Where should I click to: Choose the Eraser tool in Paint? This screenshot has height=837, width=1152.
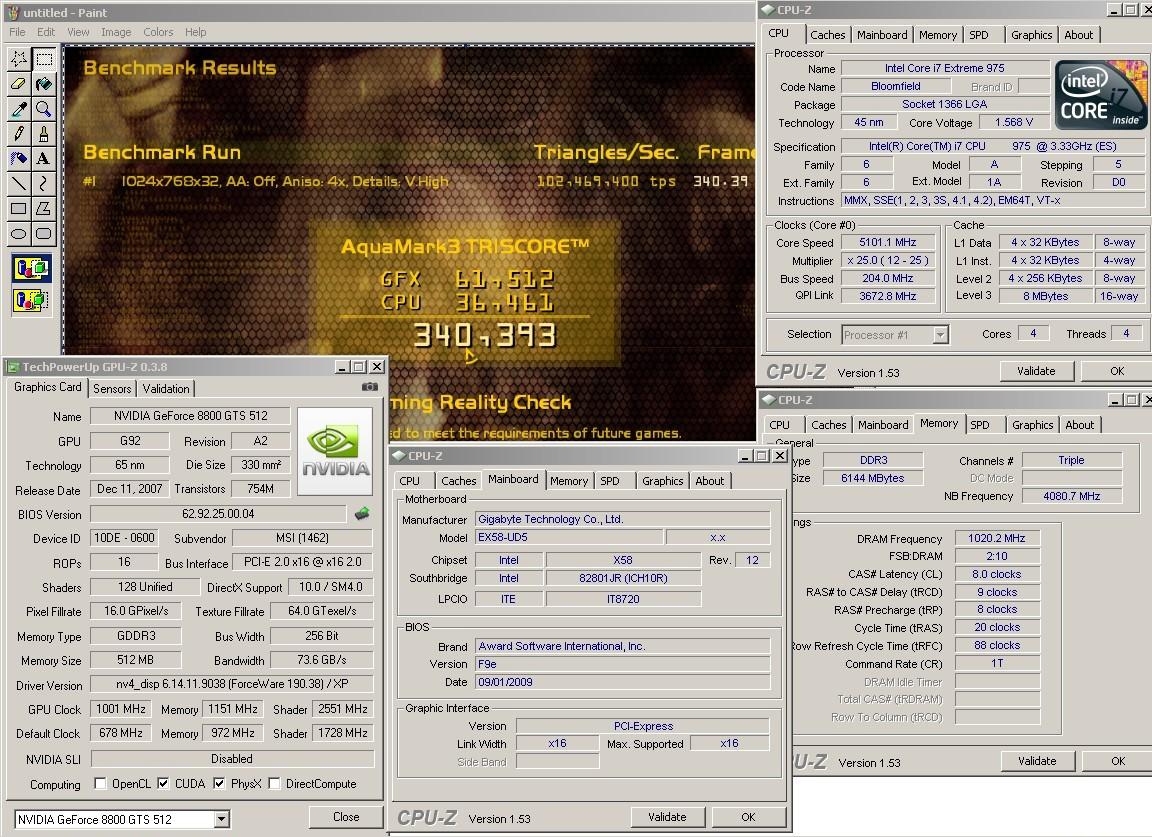(18, 84)
